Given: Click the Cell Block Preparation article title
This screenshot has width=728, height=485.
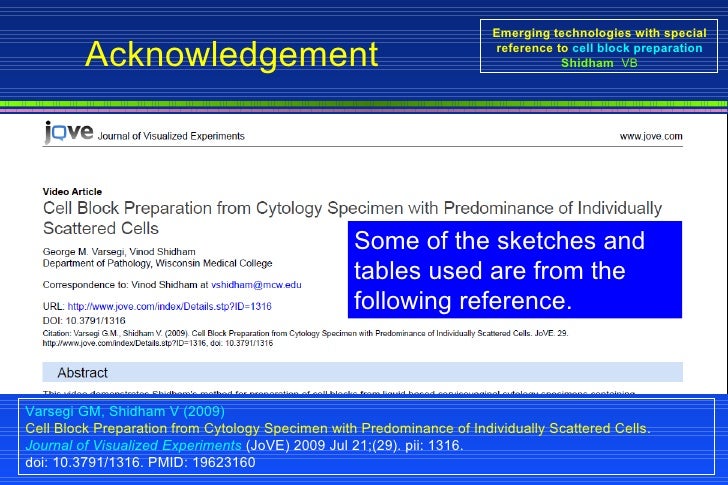Looking at the screenshot, I should [352, 218].
